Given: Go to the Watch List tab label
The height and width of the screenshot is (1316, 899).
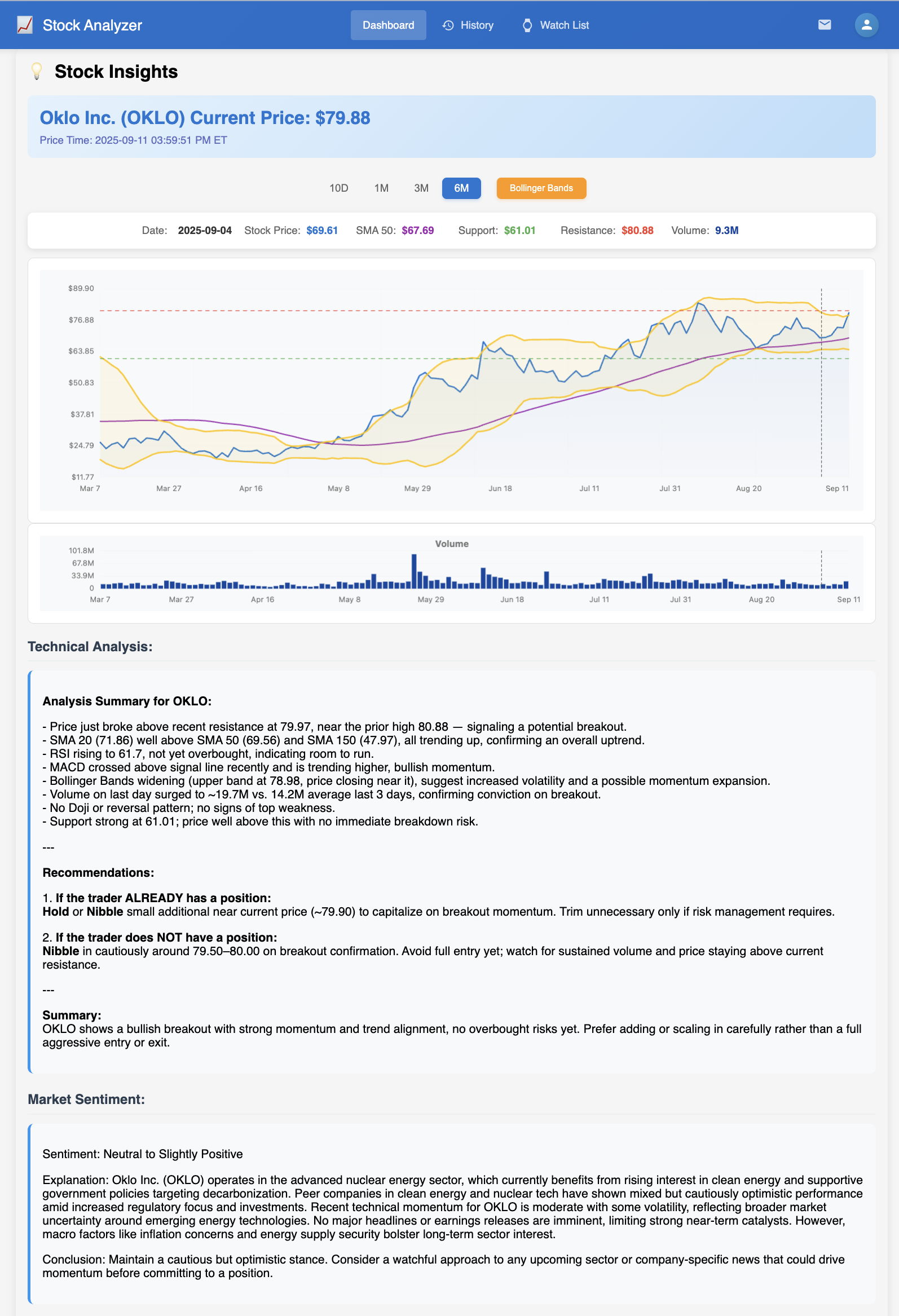Looking at the screenshot, I should [x=564, y=25].
